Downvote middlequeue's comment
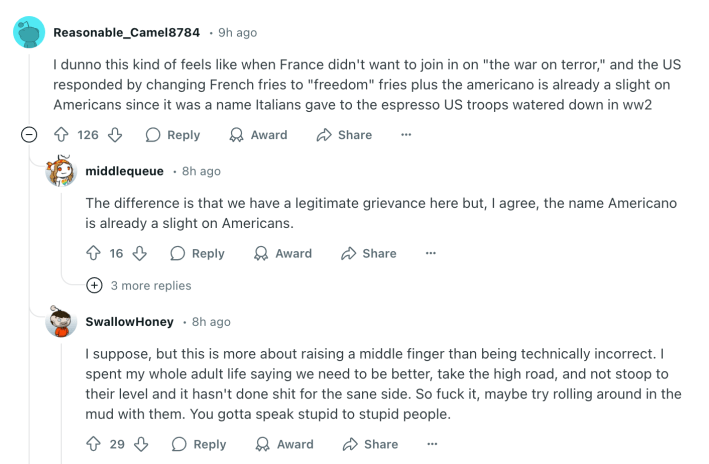 pos(140,254)
